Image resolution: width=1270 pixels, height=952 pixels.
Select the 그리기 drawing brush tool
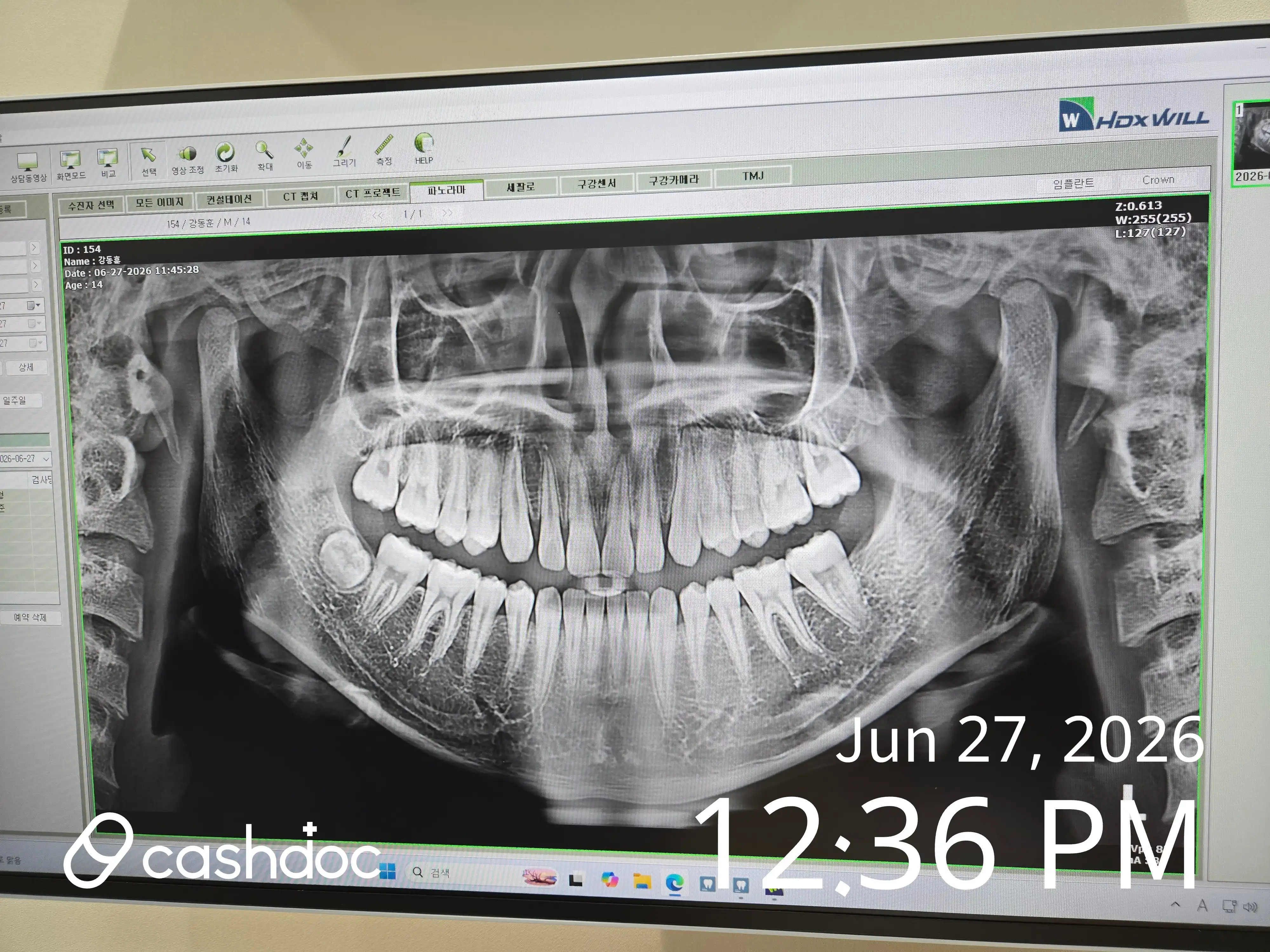pos(344,152)
